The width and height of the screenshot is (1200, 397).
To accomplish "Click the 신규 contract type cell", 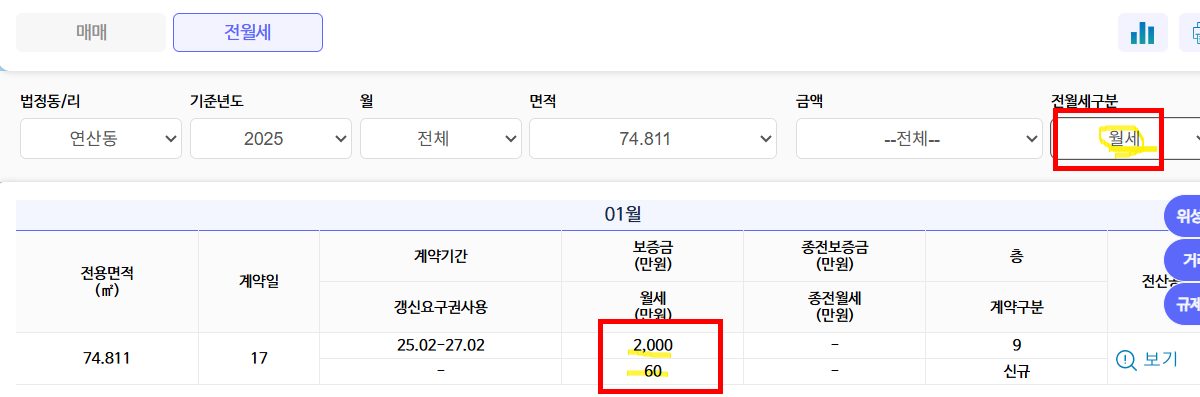I will tap(1017, 372).
